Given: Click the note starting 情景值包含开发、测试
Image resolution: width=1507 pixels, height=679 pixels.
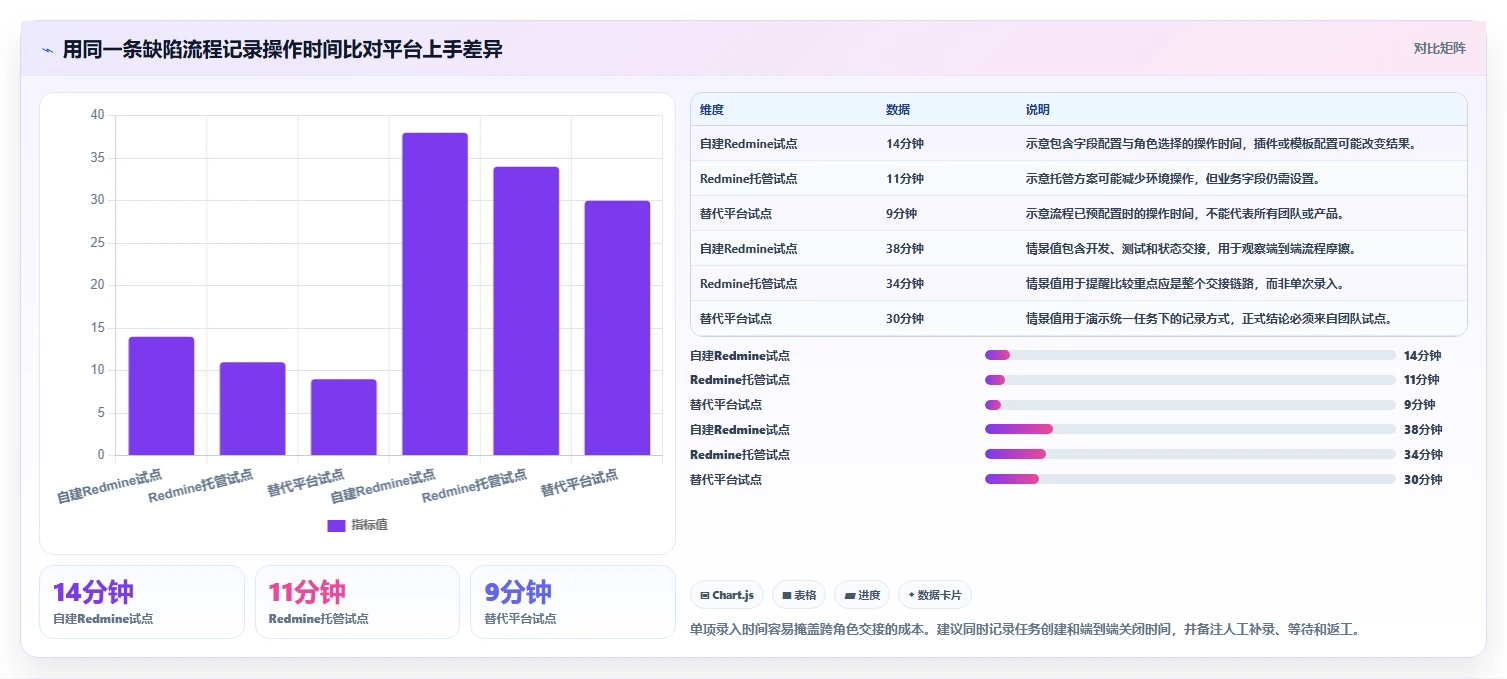Looking at the screenshot, I should (1191, 249).
